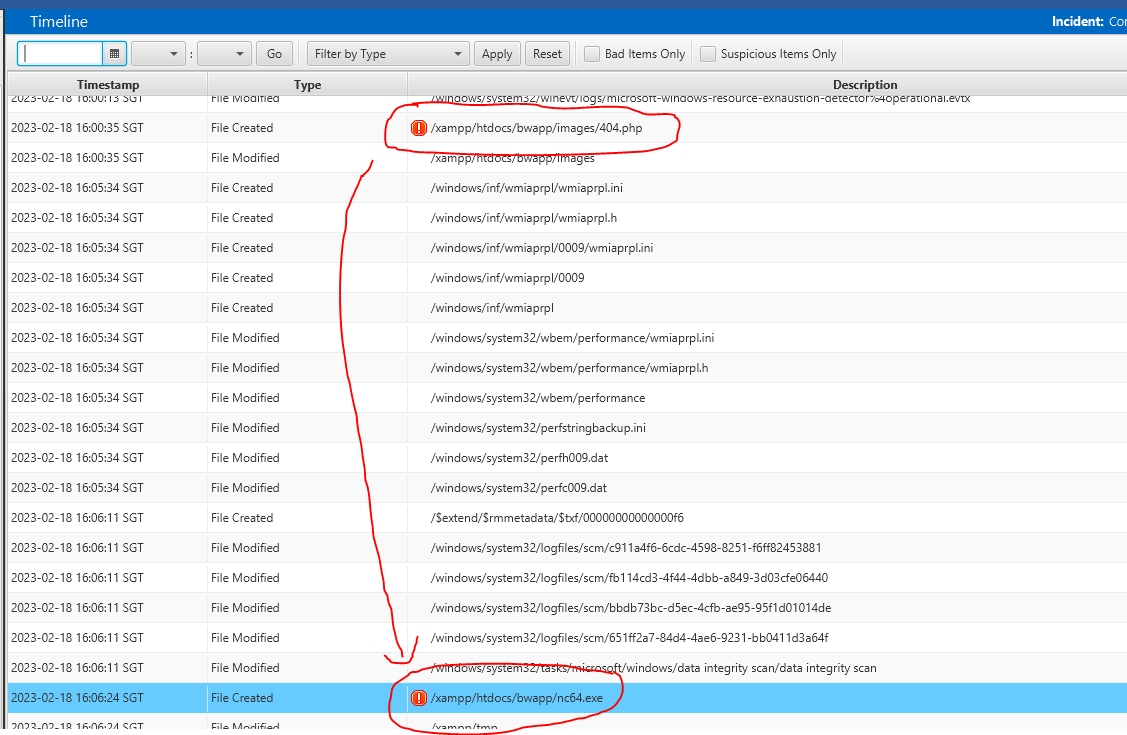Open the calendar date picker icon
1127x735 pixels.
pyautogui.click(x=115, y=54)
